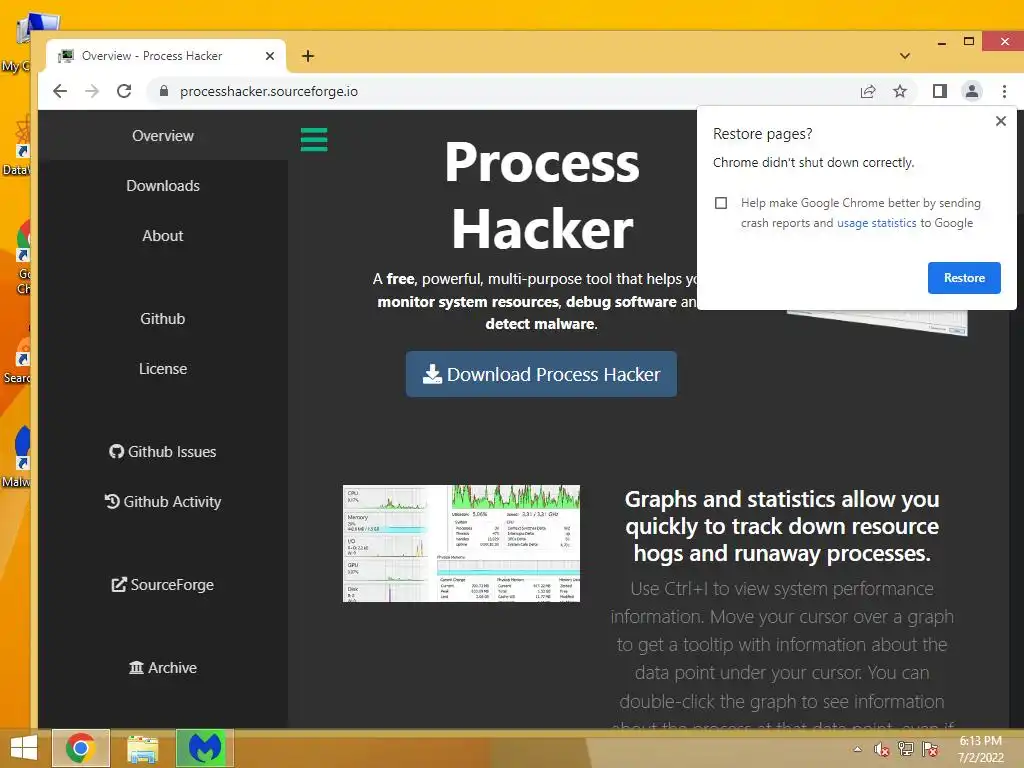This screenshot has width=1024, height=768.
Task: Open the About sidebar item
Action: pos(163,236)
